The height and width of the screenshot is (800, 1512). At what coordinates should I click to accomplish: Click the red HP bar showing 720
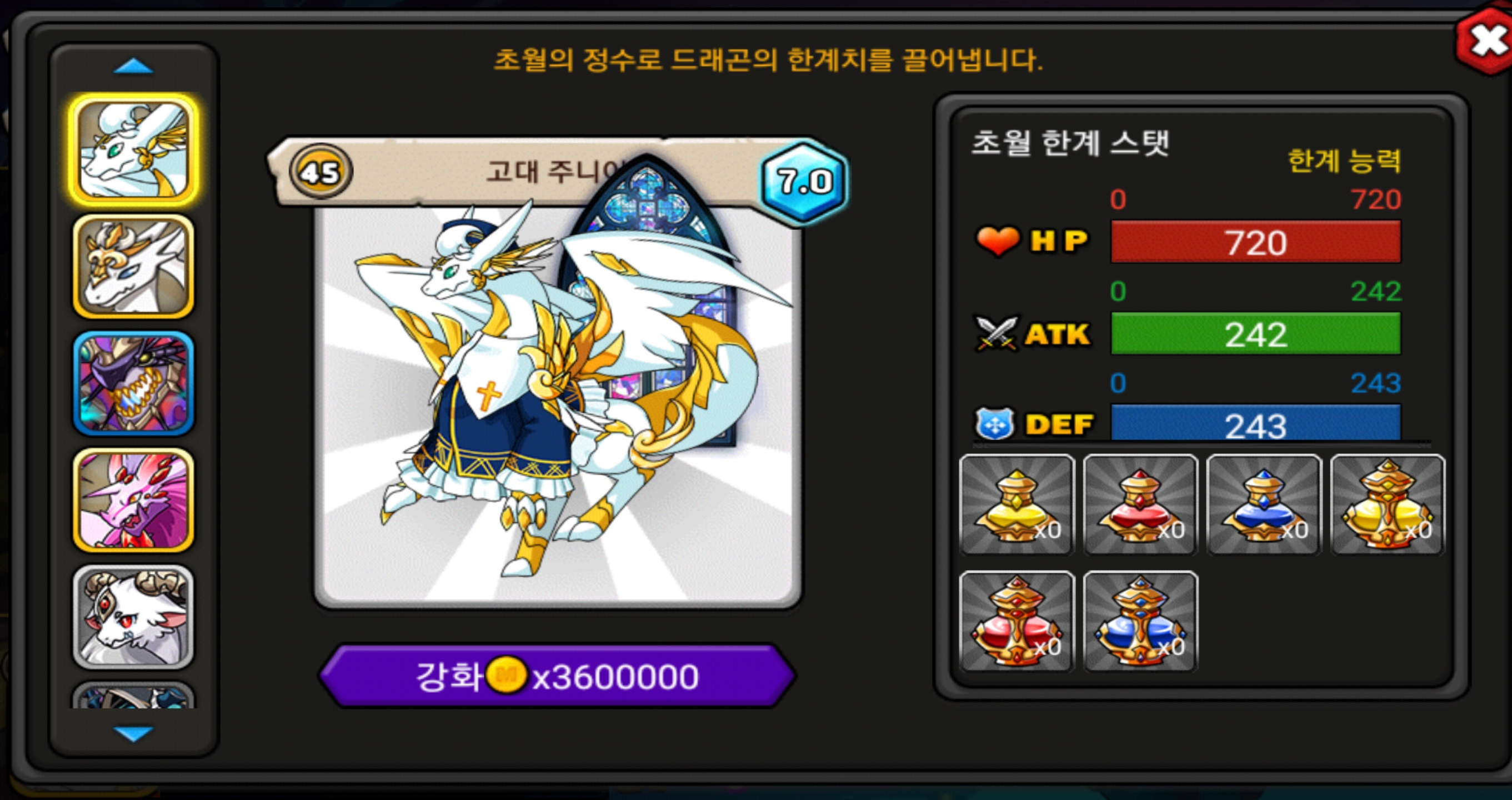1256,242
